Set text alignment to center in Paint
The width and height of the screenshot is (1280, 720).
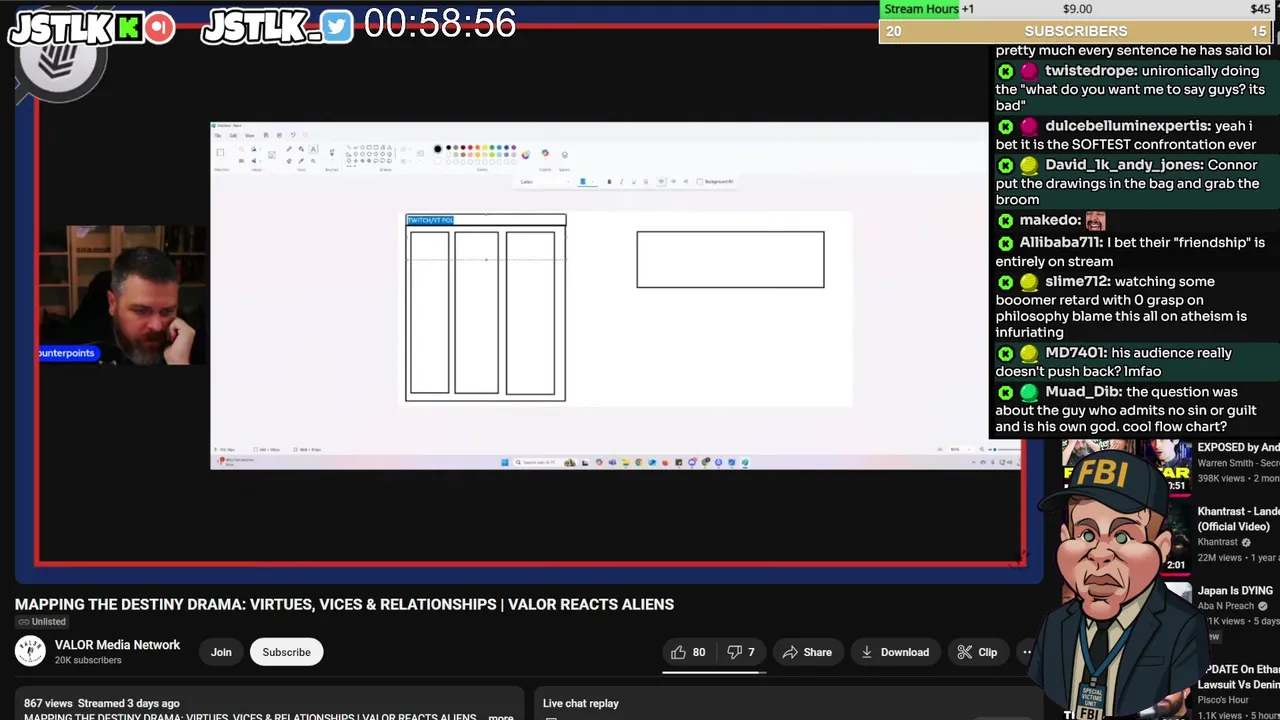tap(673, 181)
